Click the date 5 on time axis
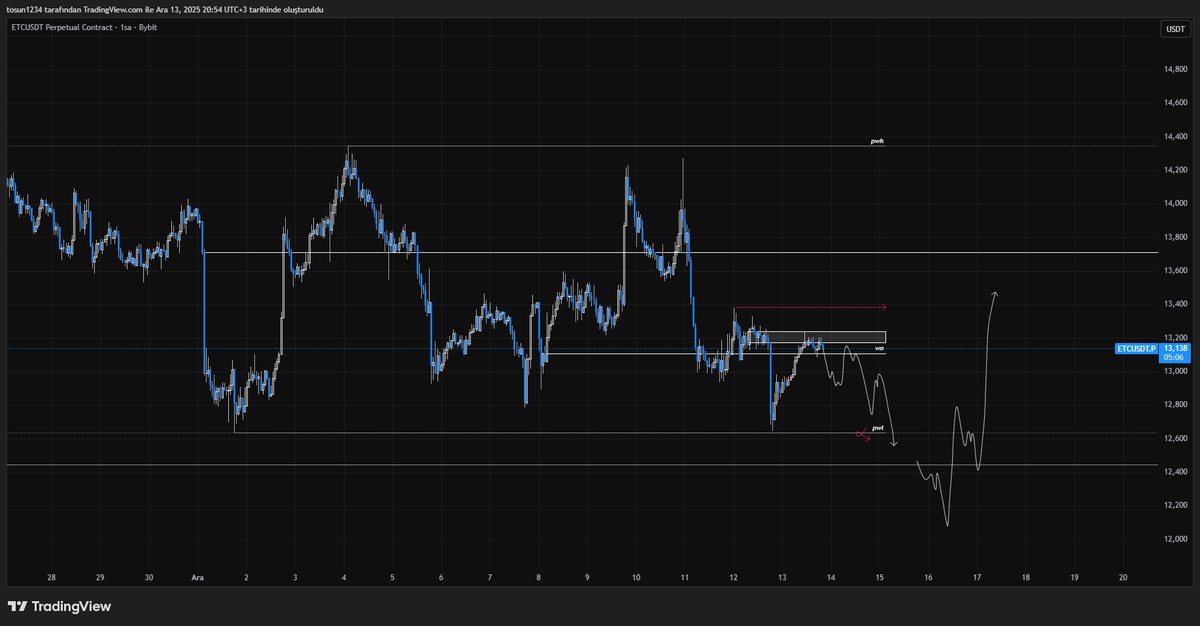The image size is (1200, 626). coord(393,577)
